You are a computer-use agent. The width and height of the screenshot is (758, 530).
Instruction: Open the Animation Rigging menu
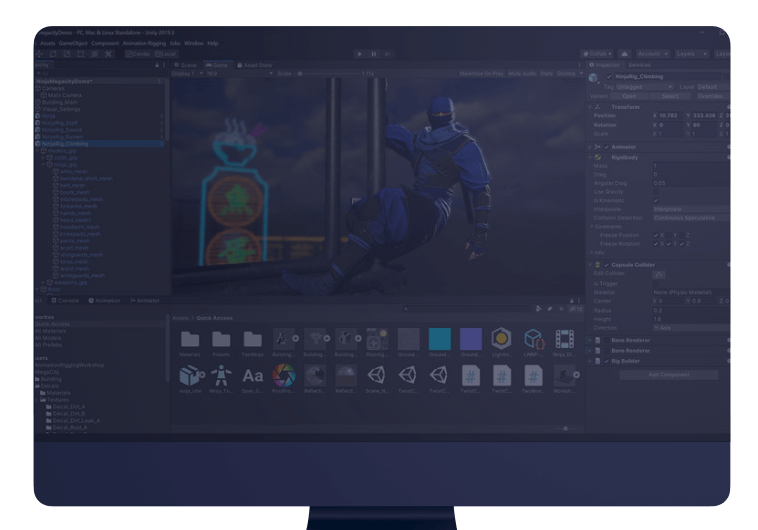[144, 43]
